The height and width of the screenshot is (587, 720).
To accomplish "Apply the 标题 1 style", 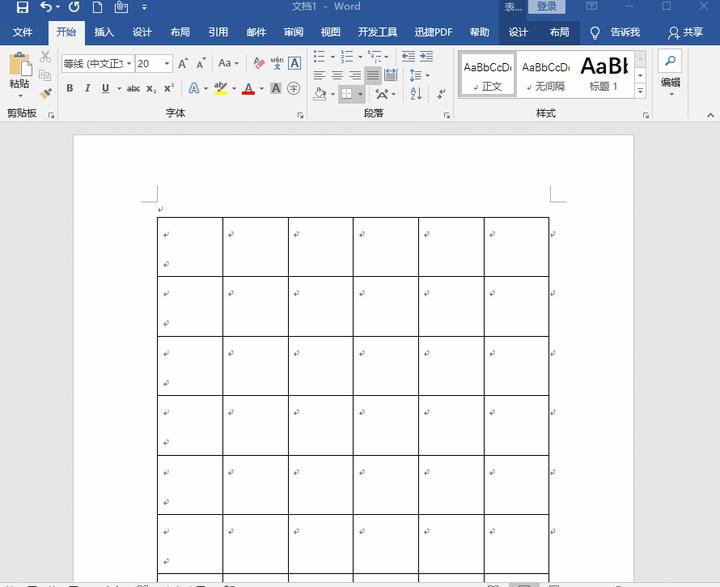I will tap(603, 74).
